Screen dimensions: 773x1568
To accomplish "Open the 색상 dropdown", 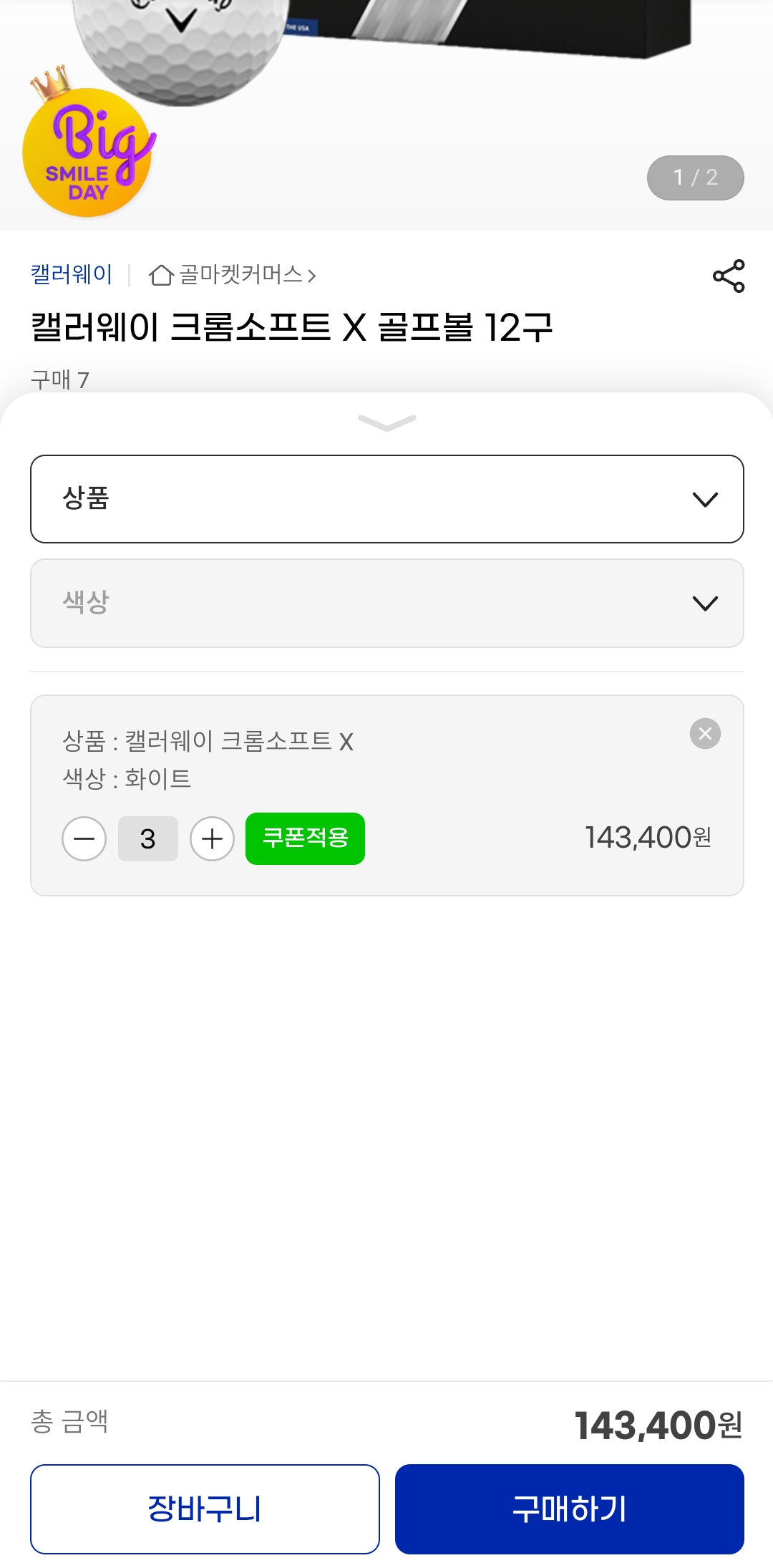I will tap(386, 603).
